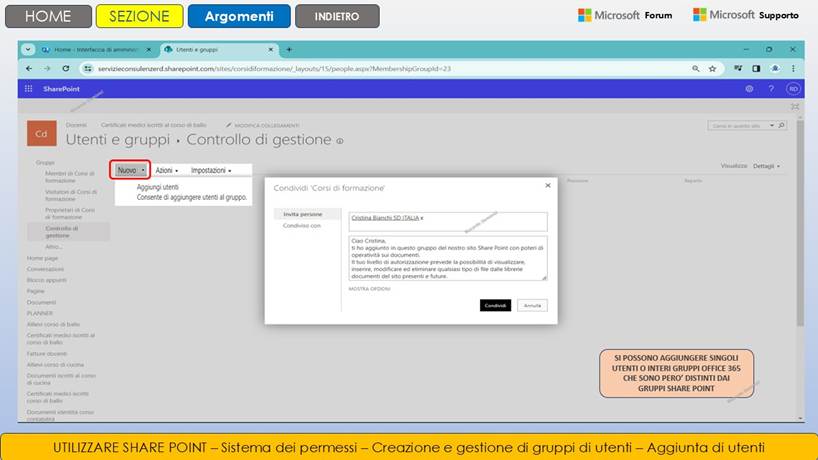
Task: Click the INDIETRO button
Action: (x=337, y=16)
